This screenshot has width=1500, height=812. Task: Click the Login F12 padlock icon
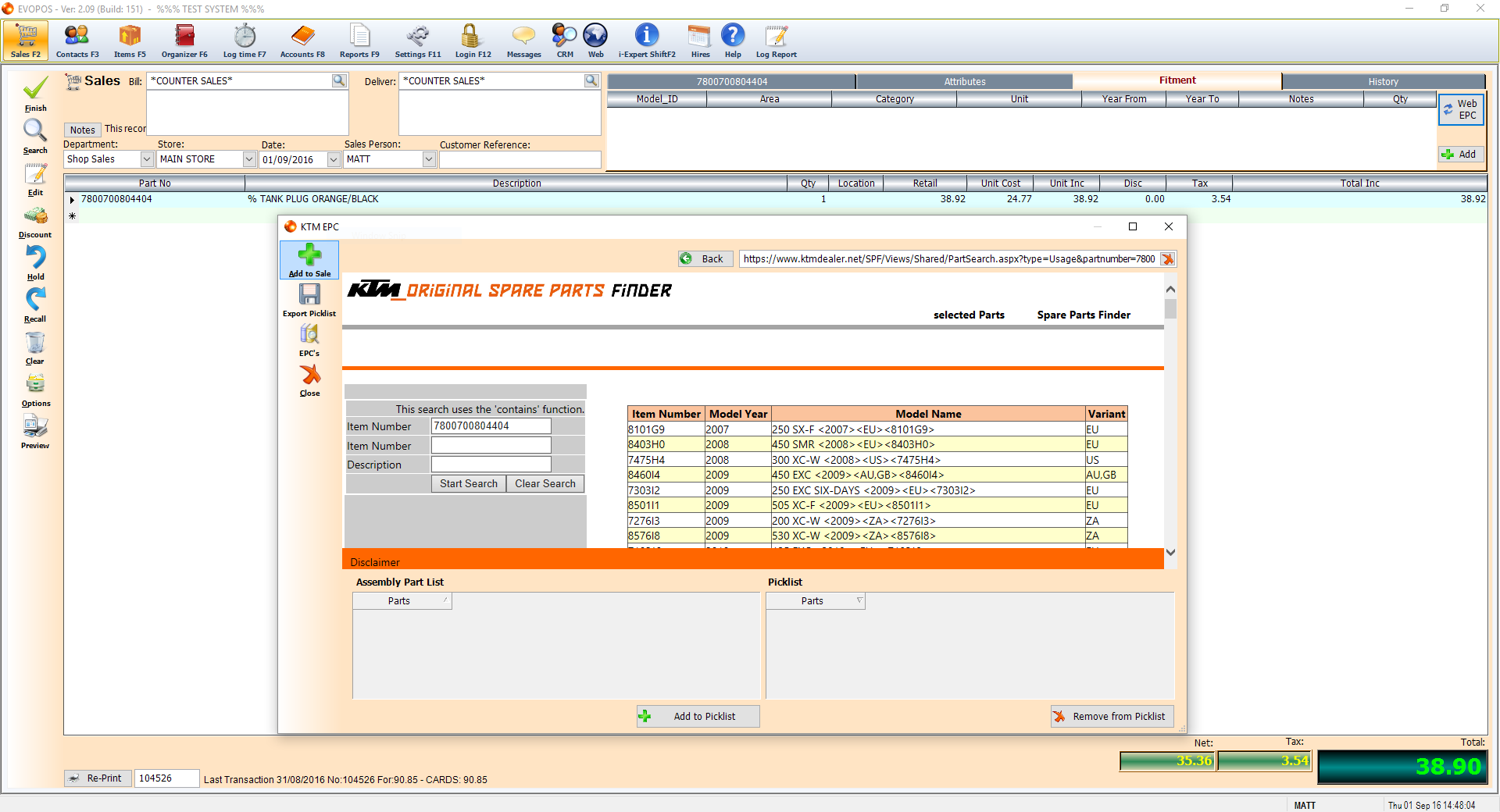point(473,41)
